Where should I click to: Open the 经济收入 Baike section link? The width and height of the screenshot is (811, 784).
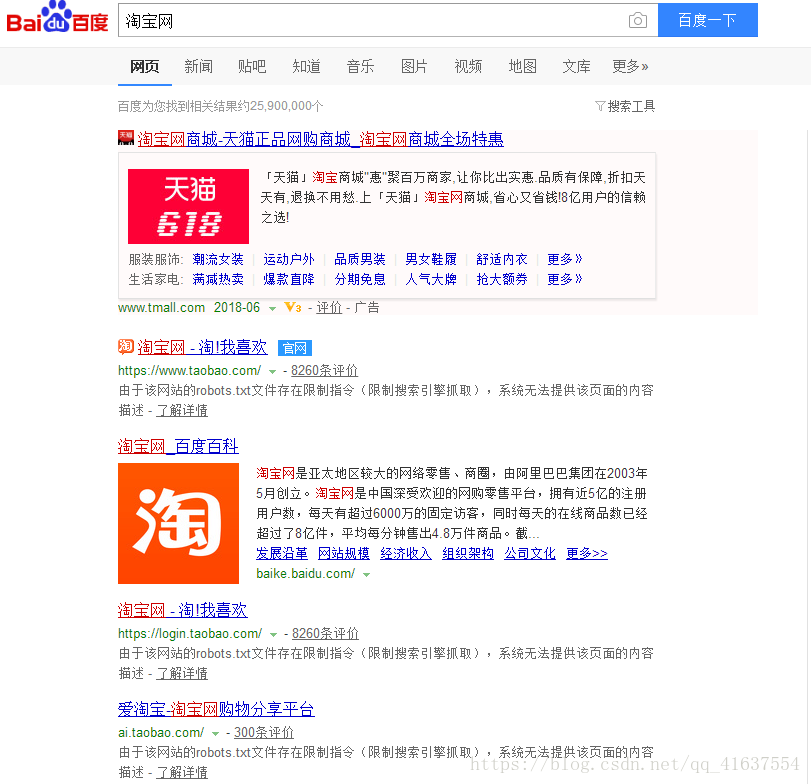406,553
